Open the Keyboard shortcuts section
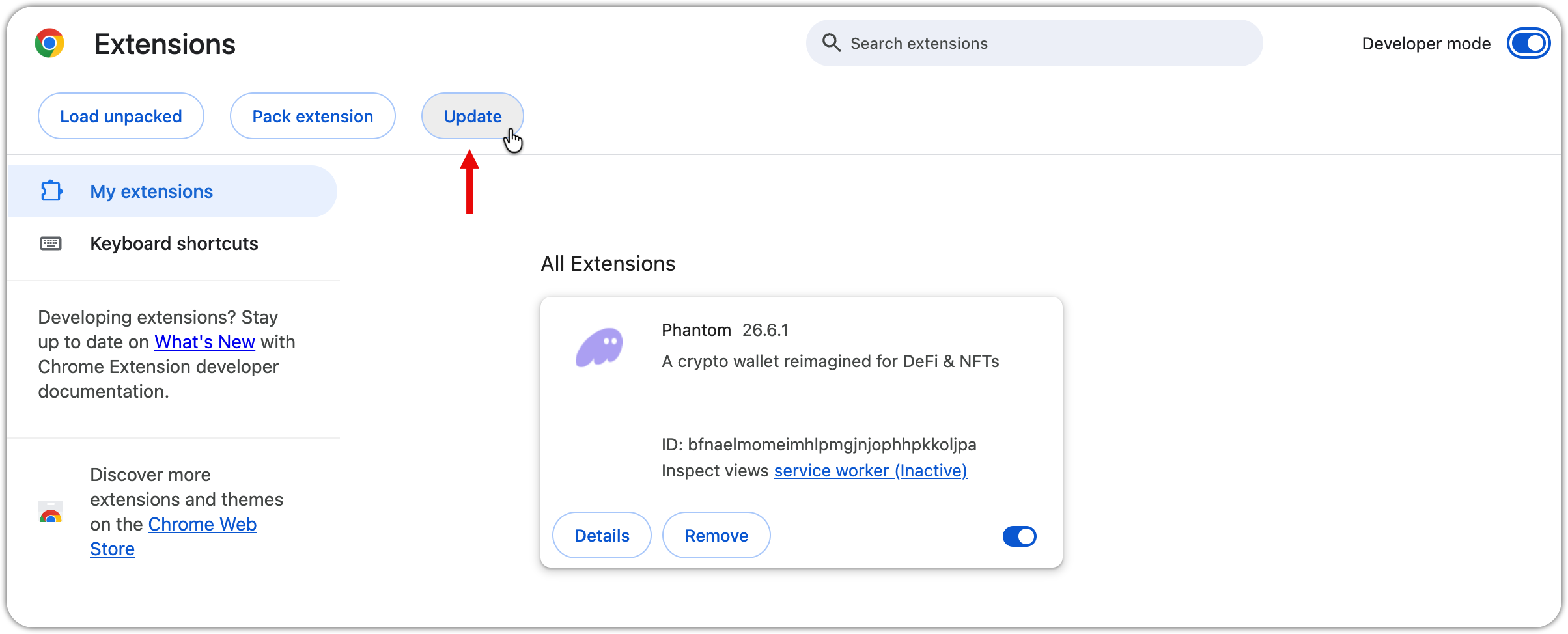Viewport: 1568px width, 634px height. (174, 243)
